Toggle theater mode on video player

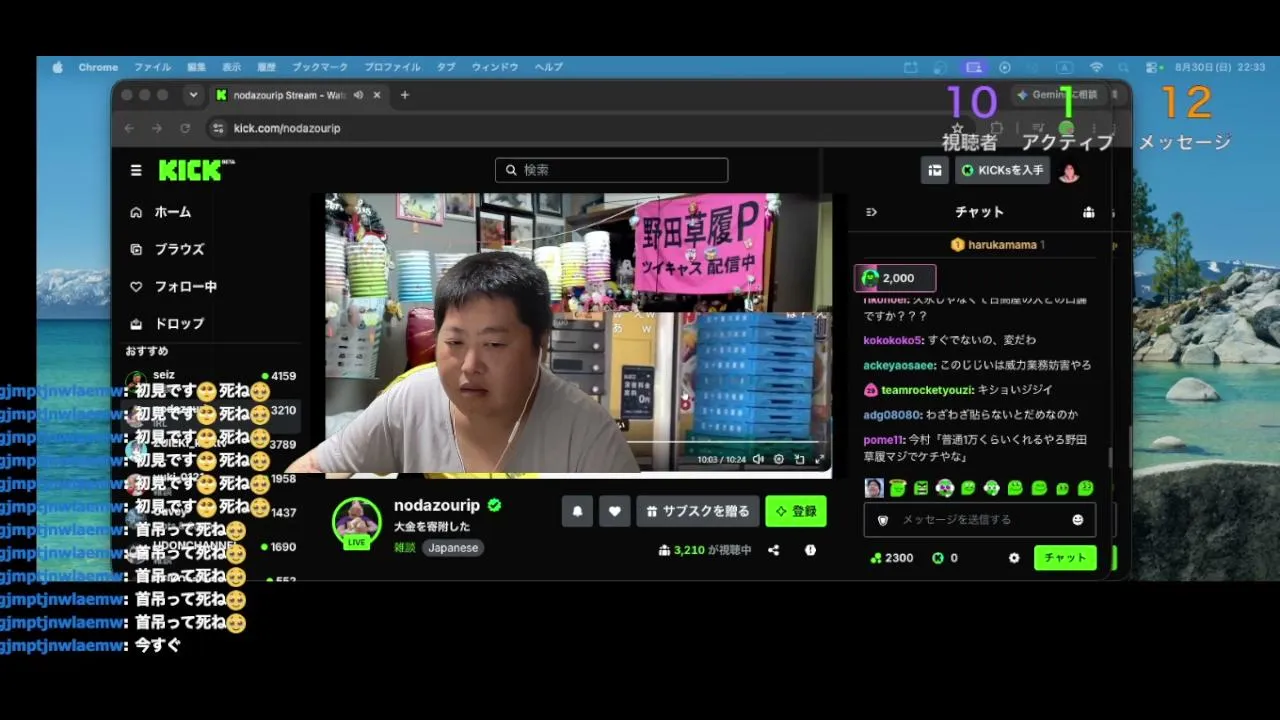coord(799,460)
